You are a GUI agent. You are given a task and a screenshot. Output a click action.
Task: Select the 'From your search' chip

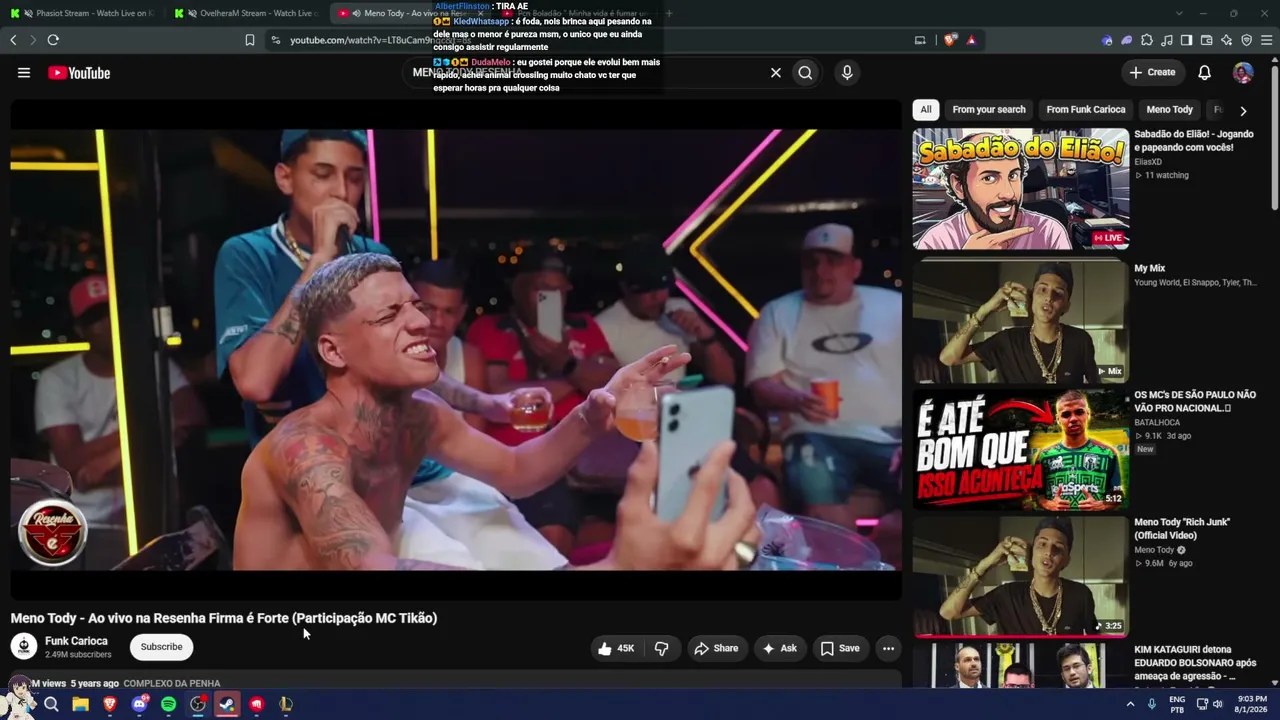[989, 110]
